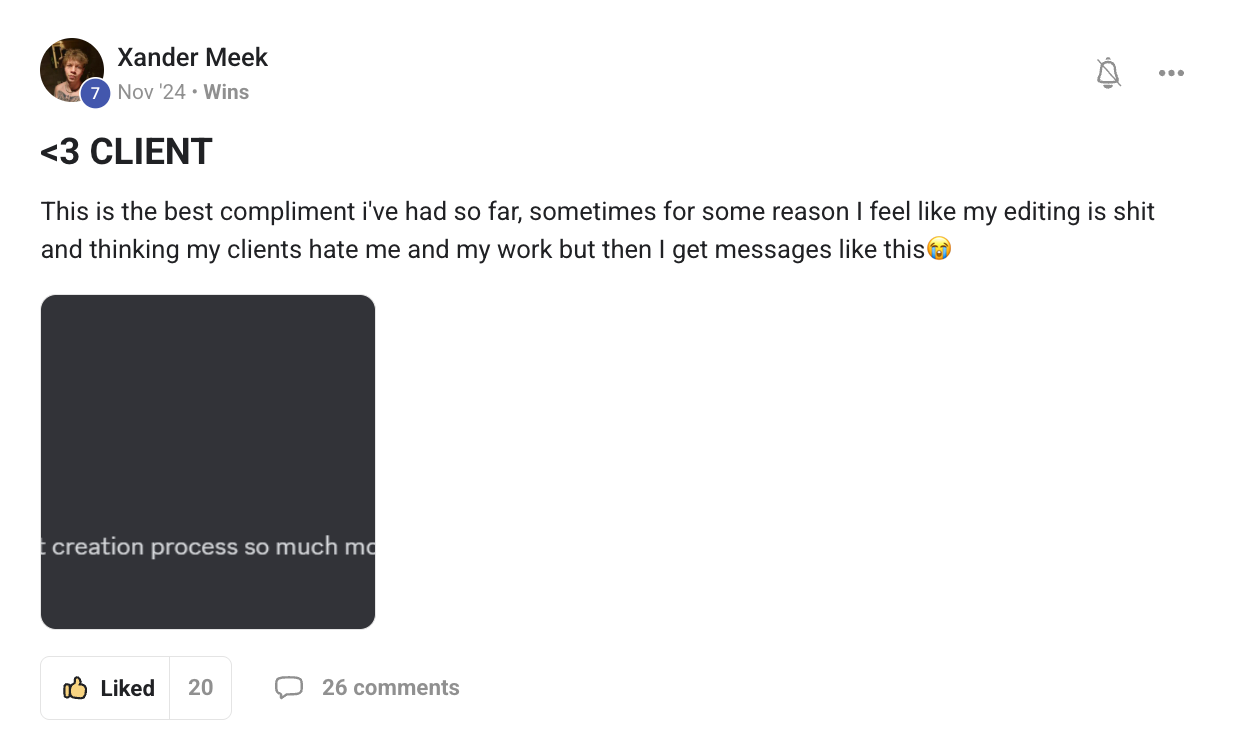Open the Xander Meek author name link
Image resolution: width=1242 pixels, height=738 pixels.
[192, 57]
